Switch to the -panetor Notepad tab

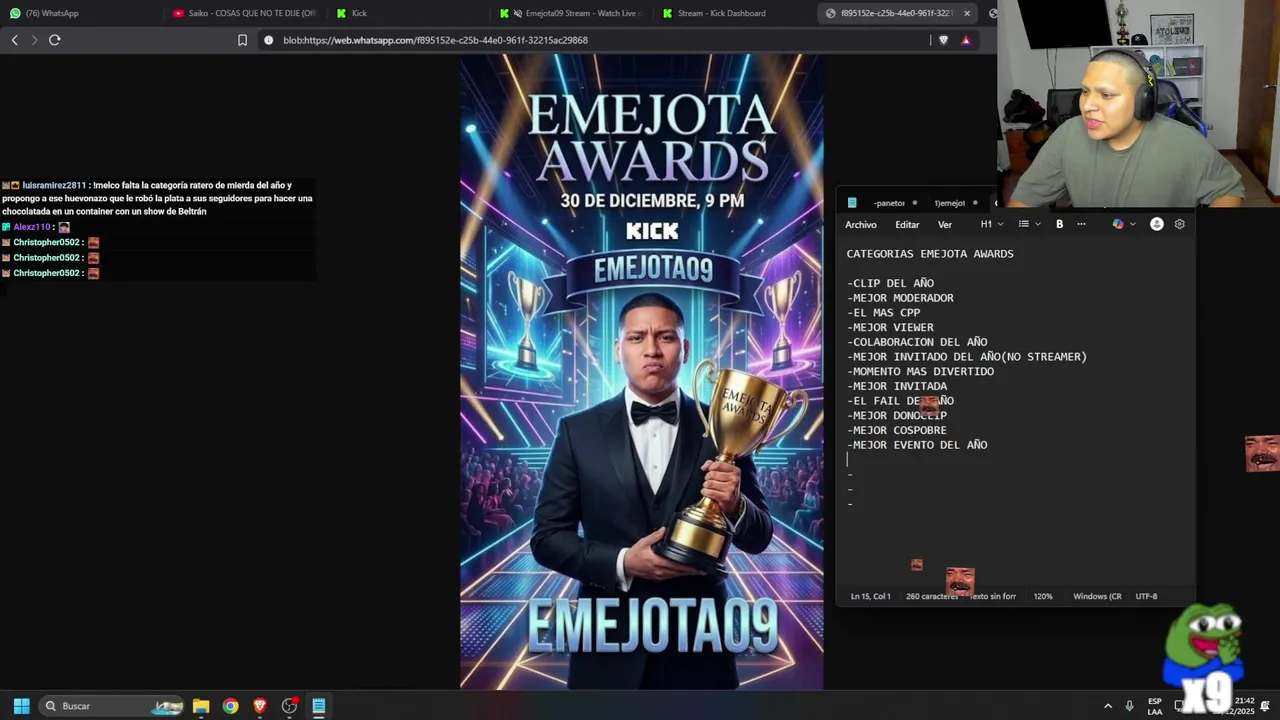[x=894, y=203]
